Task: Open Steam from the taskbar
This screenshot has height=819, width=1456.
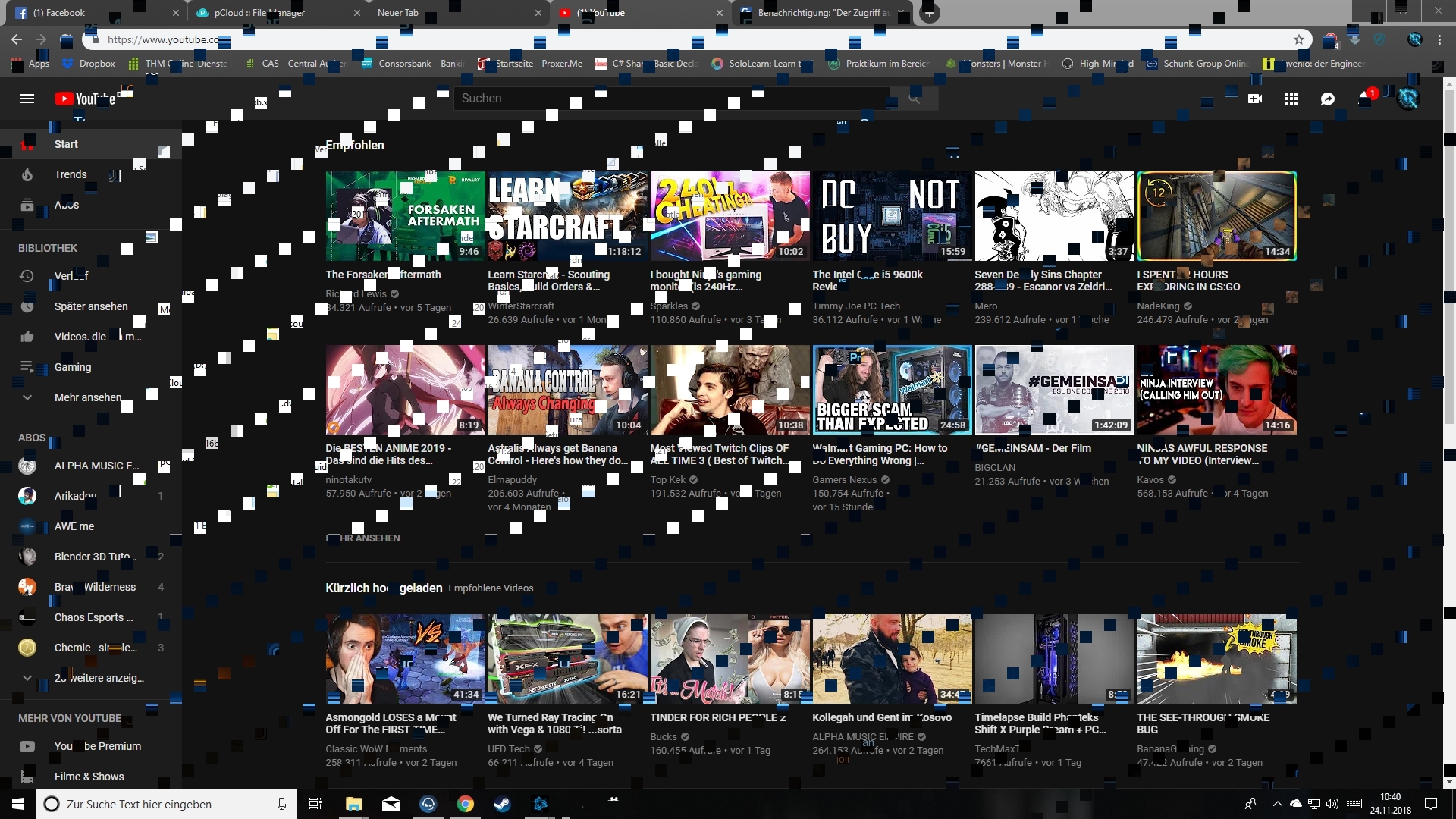Action: coord(502,804)
